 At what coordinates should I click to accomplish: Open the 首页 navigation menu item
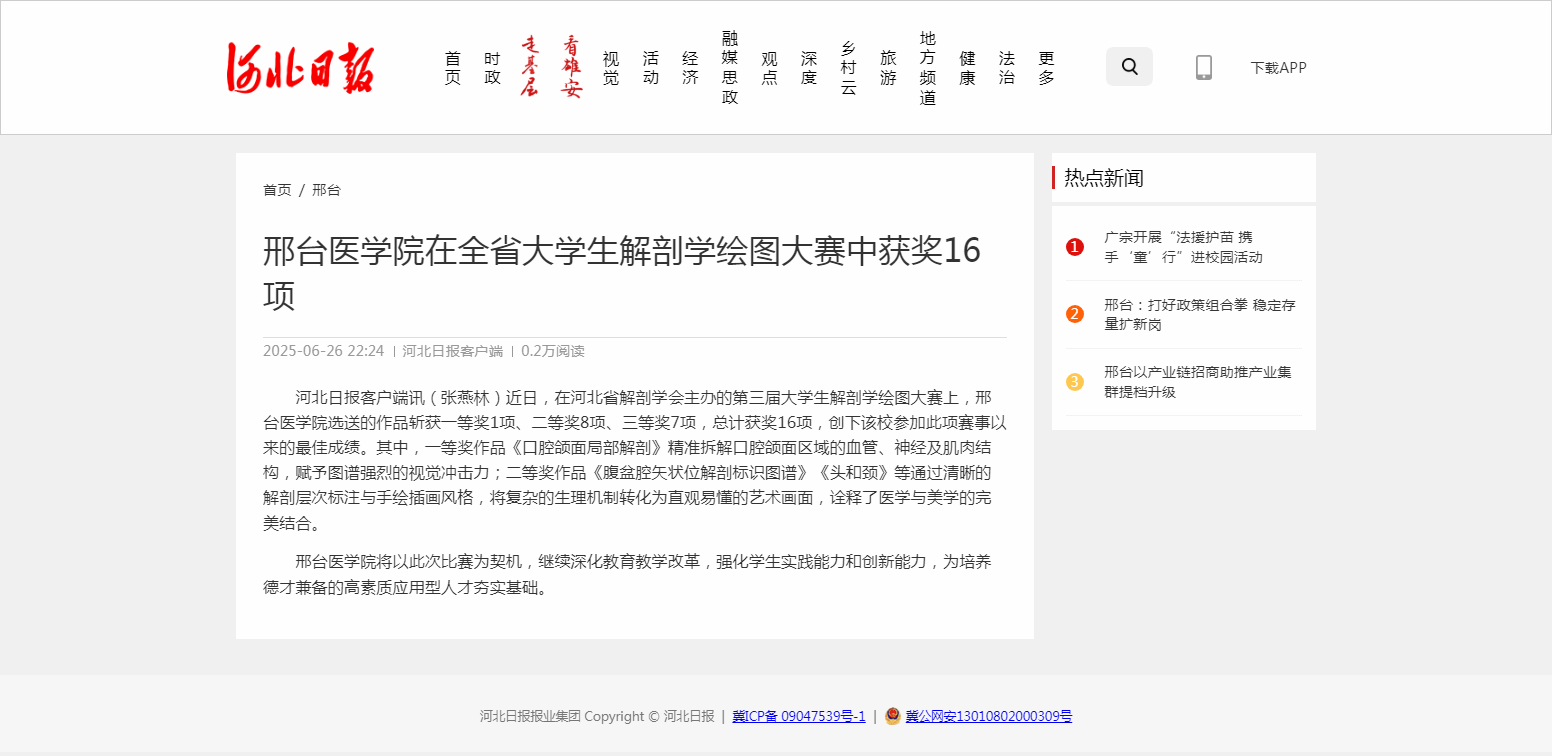[453, 68]
